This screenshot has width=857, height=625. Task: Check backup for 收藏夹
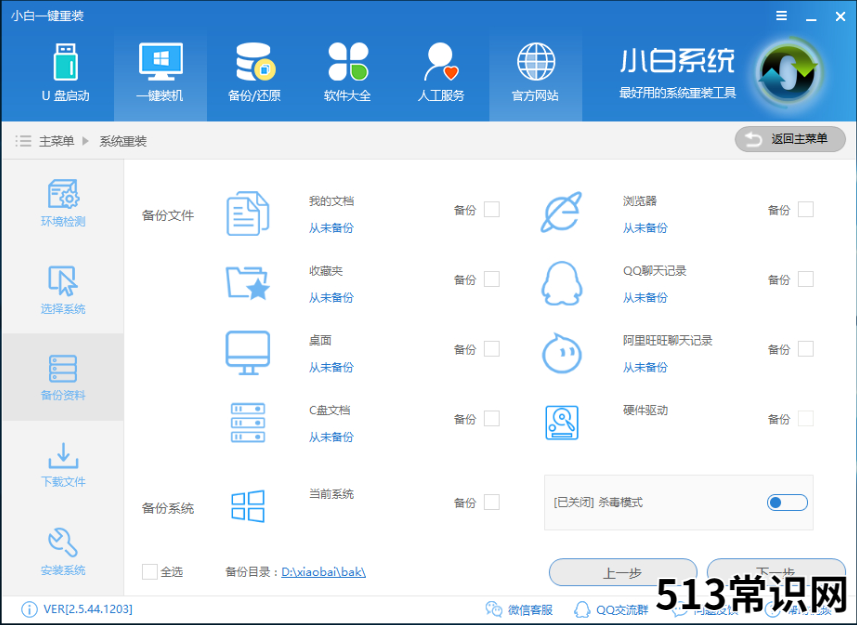pos(492,279)
